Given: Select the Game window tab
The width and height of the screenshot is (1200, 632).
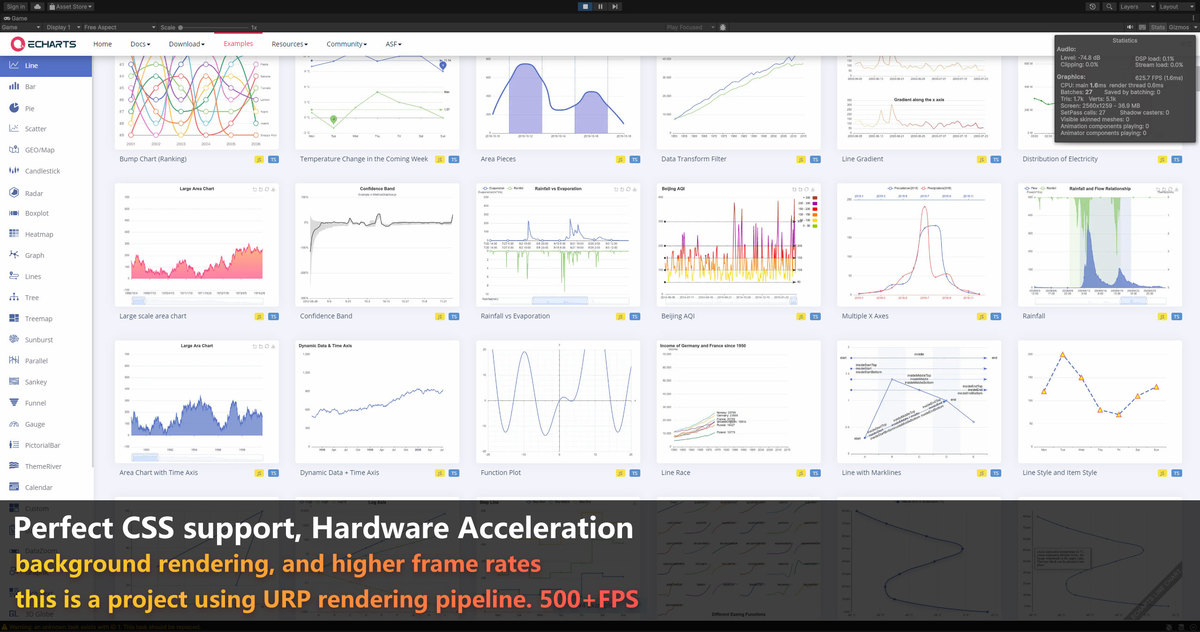Looking at the screenshot, I should (x=15, y=18).
